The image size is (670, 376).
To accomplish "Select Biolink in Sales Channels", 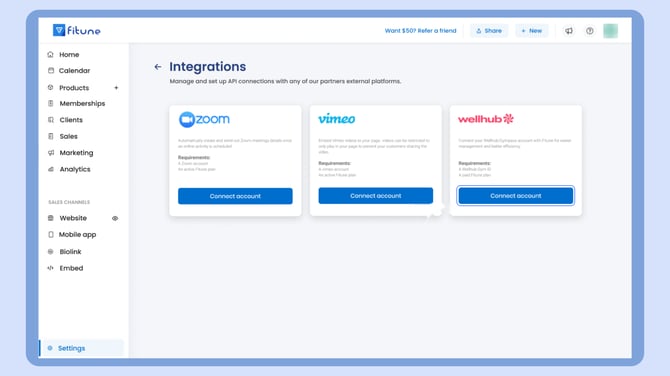I will [x=70, y=252].
